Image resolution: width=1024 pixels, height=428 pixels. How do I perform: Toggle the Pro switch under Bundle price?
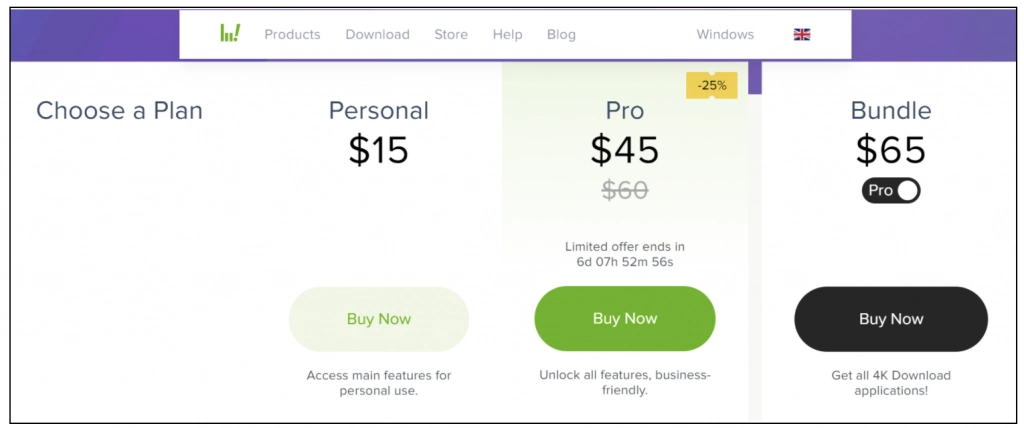[x=891, y=190]
